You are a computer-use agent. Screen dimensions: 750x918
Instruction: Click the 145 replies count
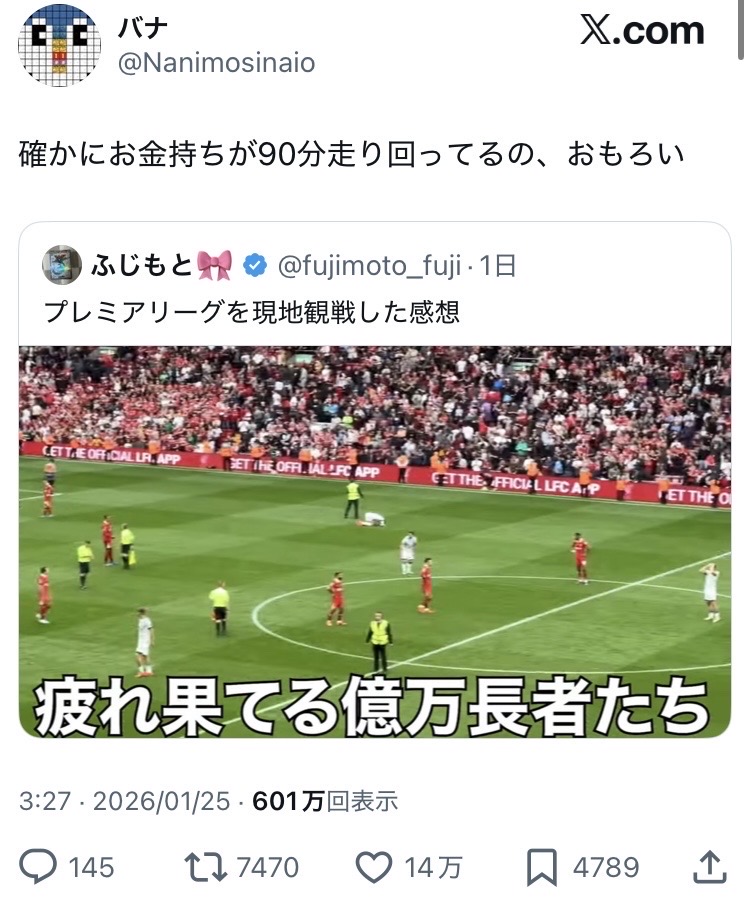(91, 867)
